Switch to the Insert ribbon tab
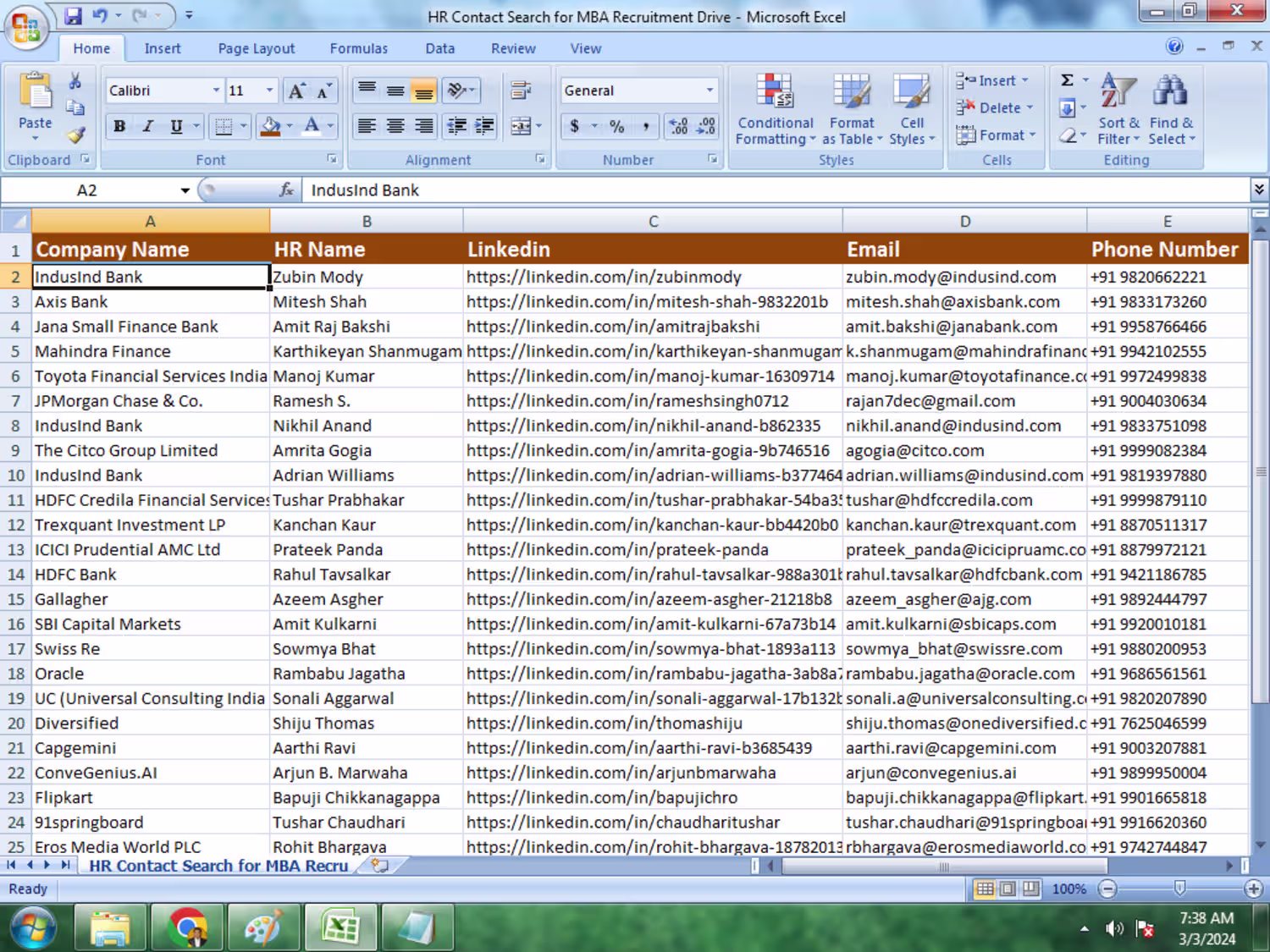 [163, 48]
